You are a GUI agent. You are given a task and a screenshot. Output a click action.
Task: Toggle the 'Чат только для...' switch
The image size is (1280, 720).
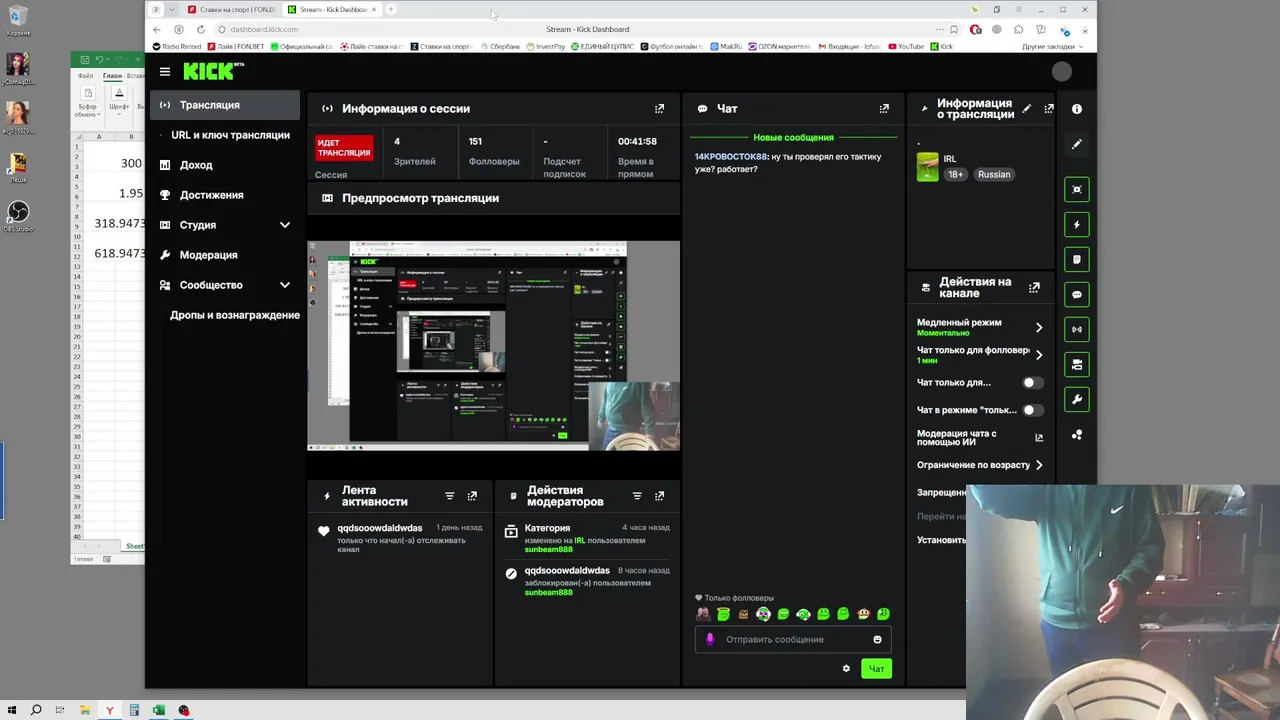1032,382
